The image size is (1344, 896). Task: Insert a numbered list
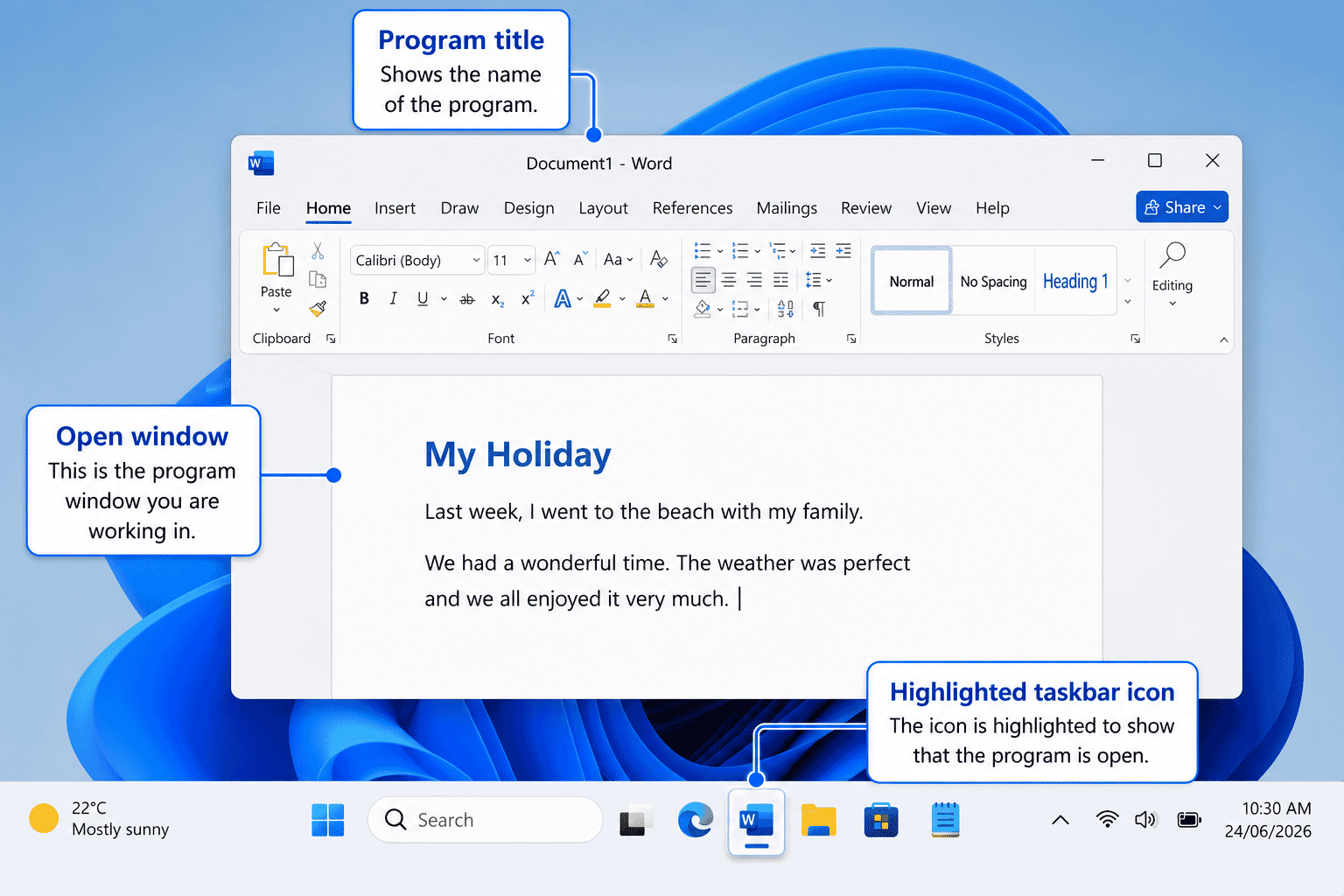click(739, 251)
